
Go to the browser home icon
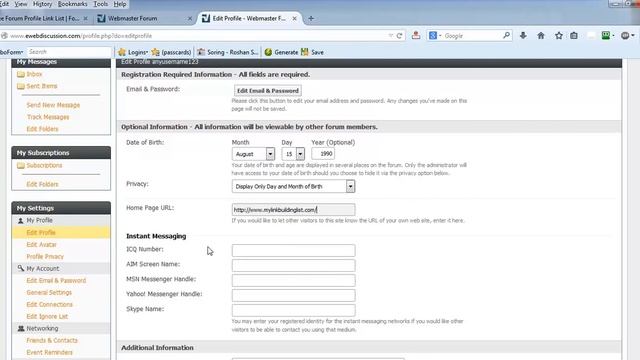541,36
